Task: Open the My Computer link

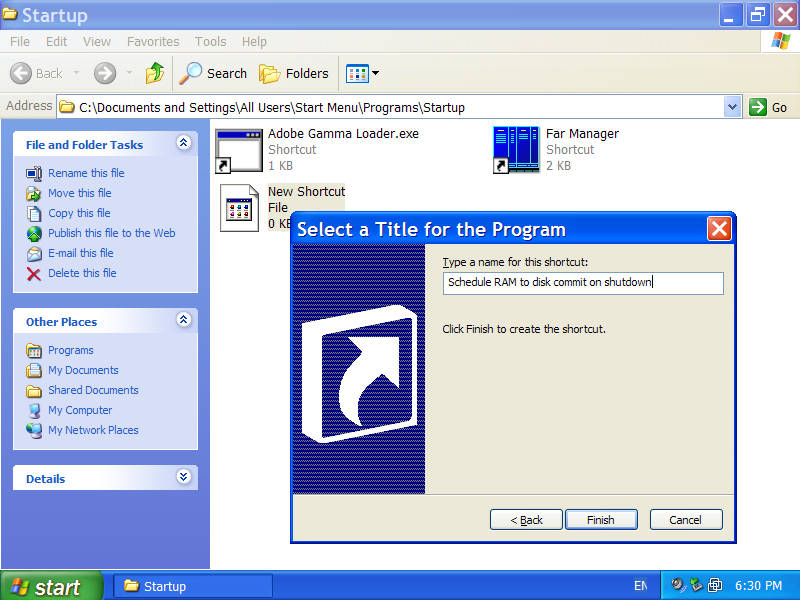Action: (x=80, y=410)
